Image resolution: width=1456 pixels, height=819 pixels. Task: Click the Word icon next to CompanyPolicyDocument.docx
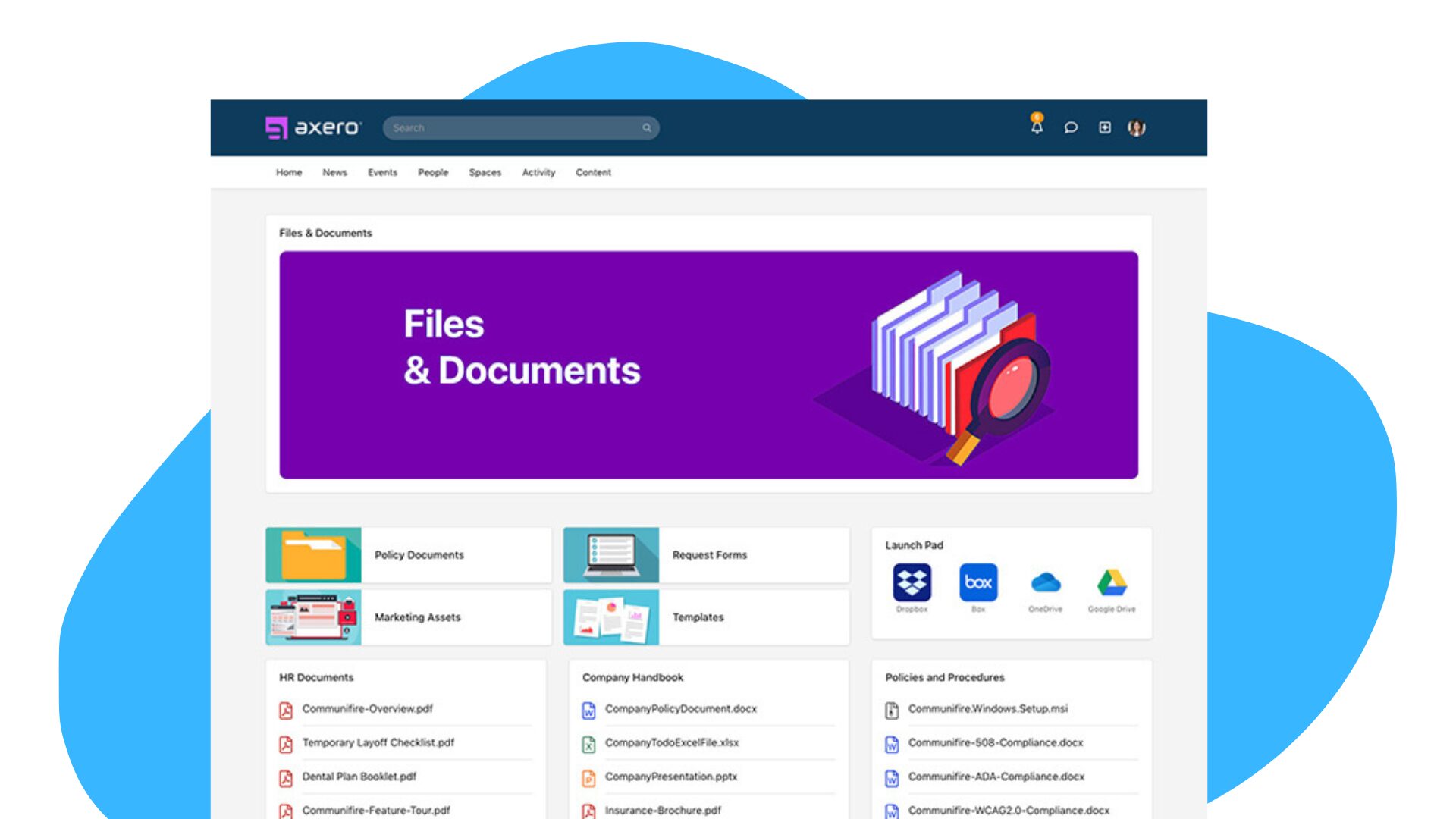tap(588, 710)
